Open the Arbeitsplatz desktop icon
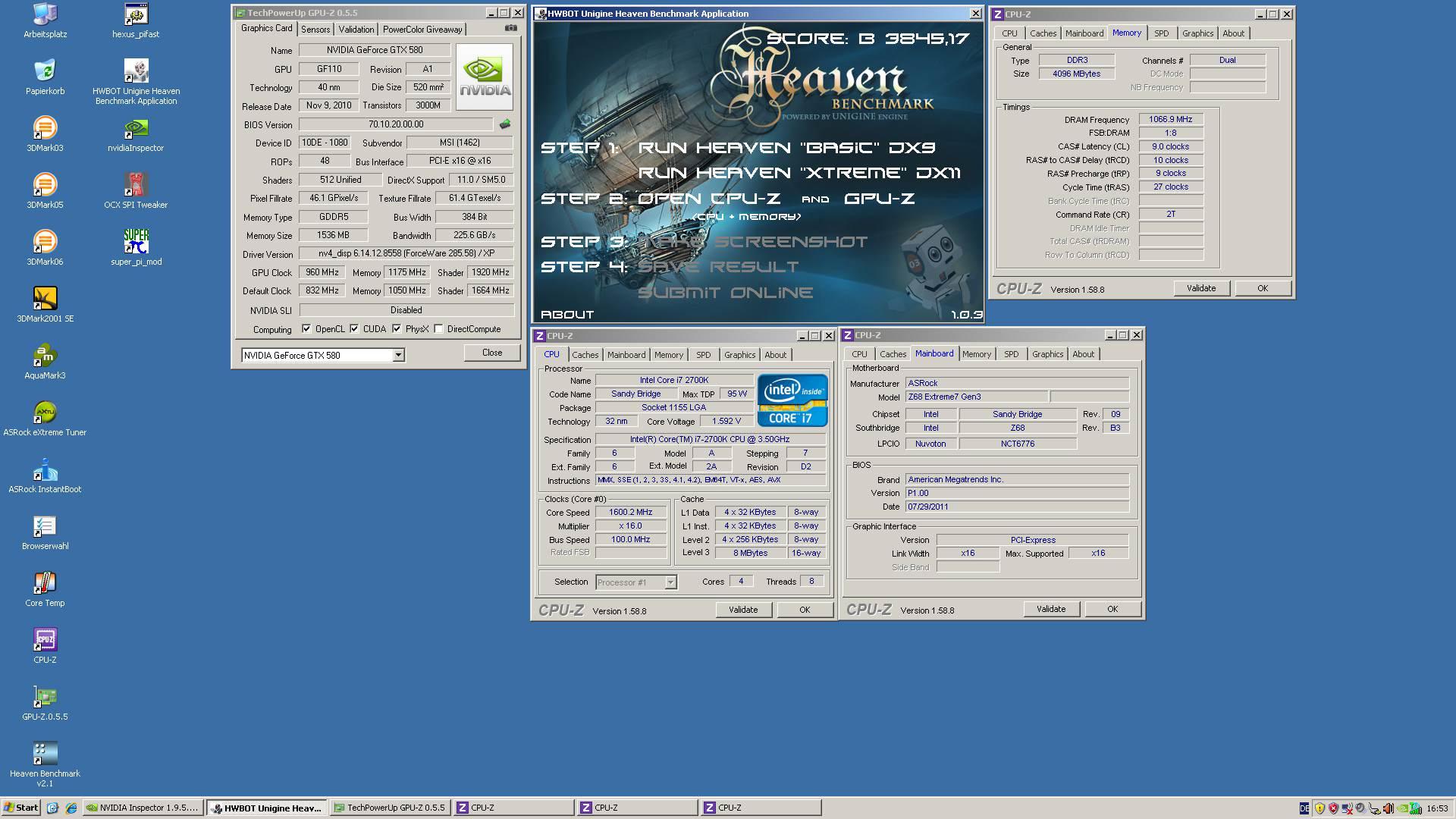1456x819 pixels. [x=45, y=20]
